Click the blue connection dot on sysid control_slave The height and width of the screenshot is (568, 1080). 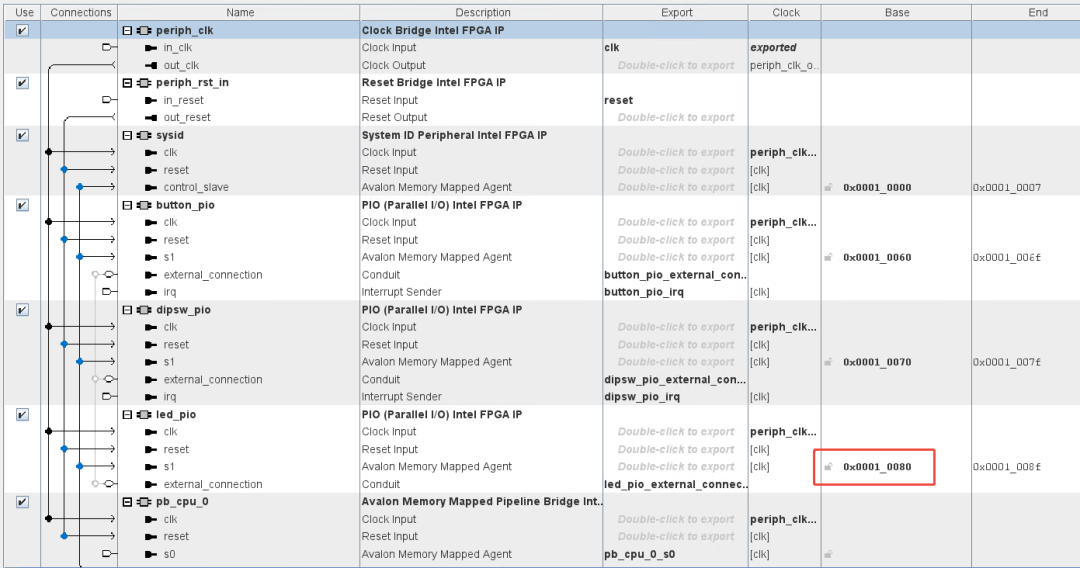click(x=80, y=187)
